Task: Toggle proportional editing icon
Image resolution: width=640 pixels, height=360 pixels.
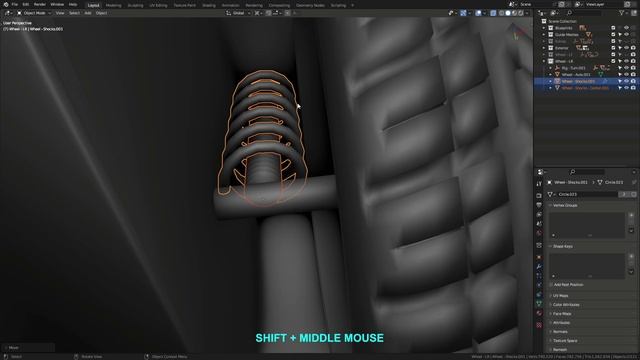Action: tap(288, 13)
